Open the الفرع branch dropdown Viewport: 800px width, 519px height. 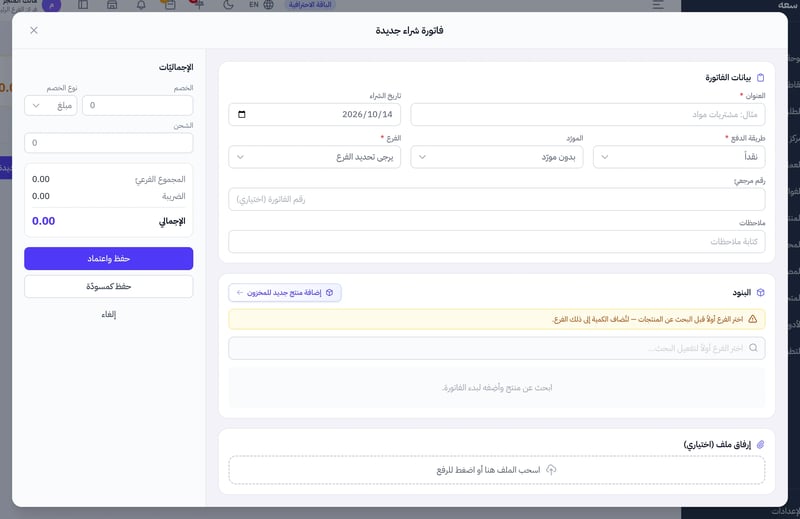tap(314, 157)
